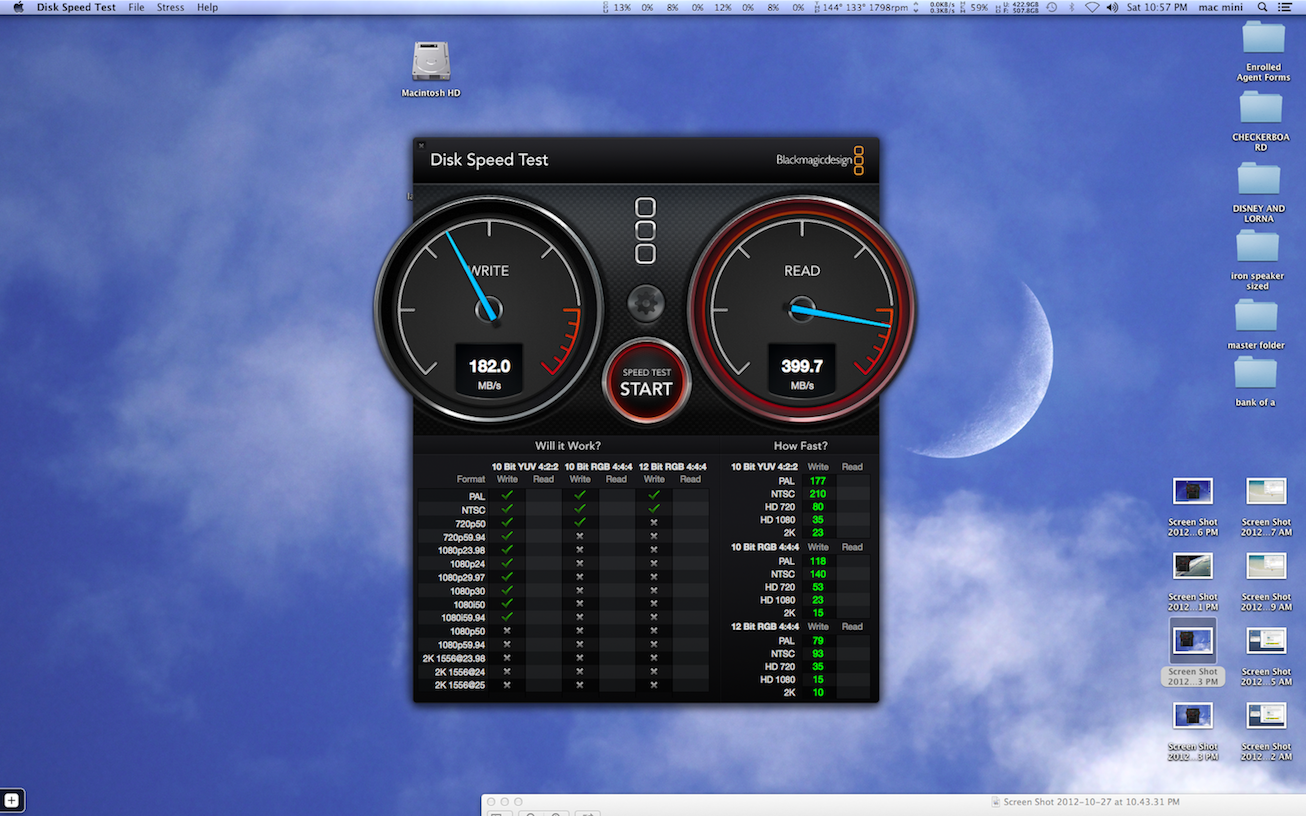This screenshot has width=1306, height=816.
Task: Click the 2K 1556@23.98 format row label
Action: pos(455,658)
